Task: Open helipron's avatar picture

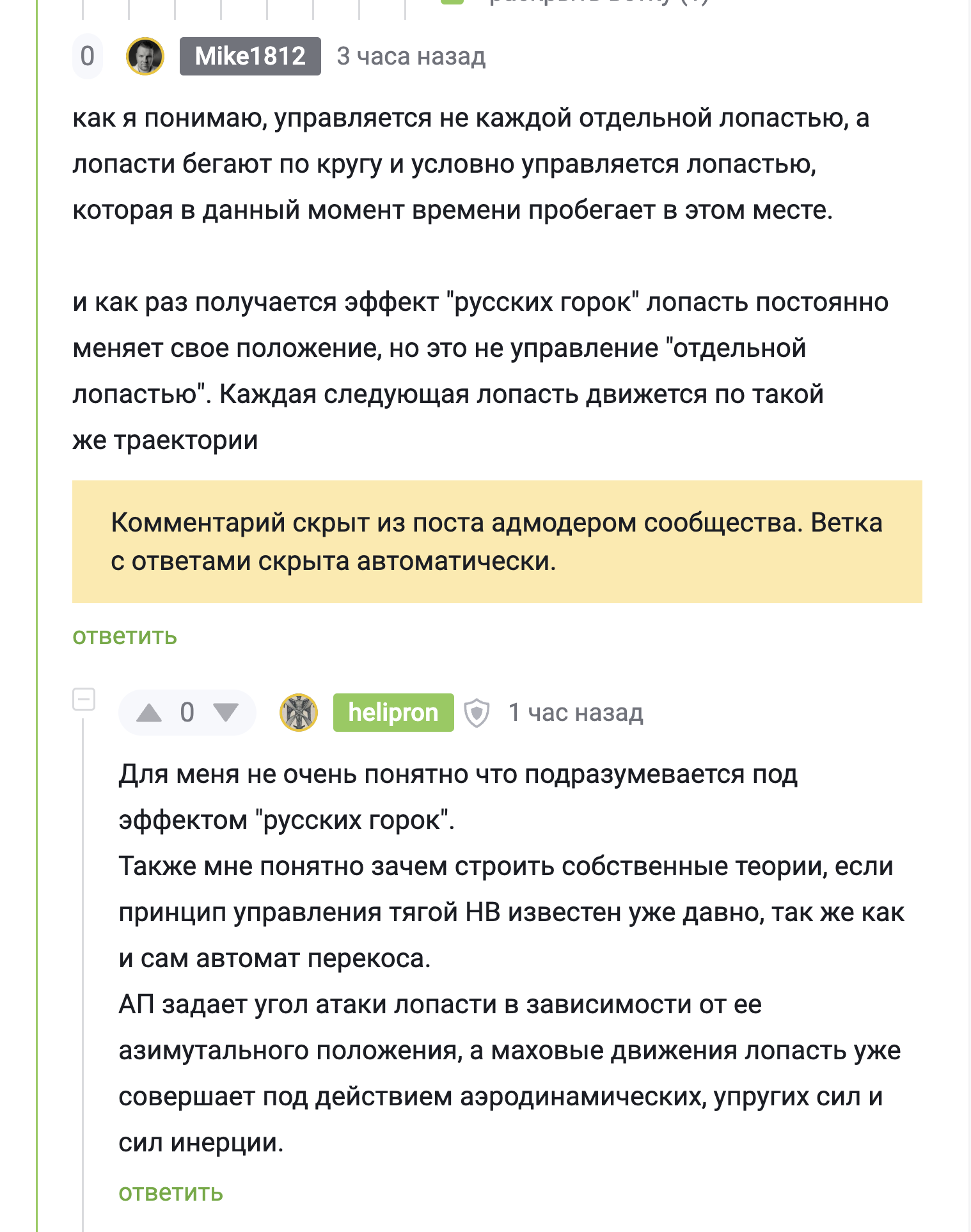Action: point(299,713)
